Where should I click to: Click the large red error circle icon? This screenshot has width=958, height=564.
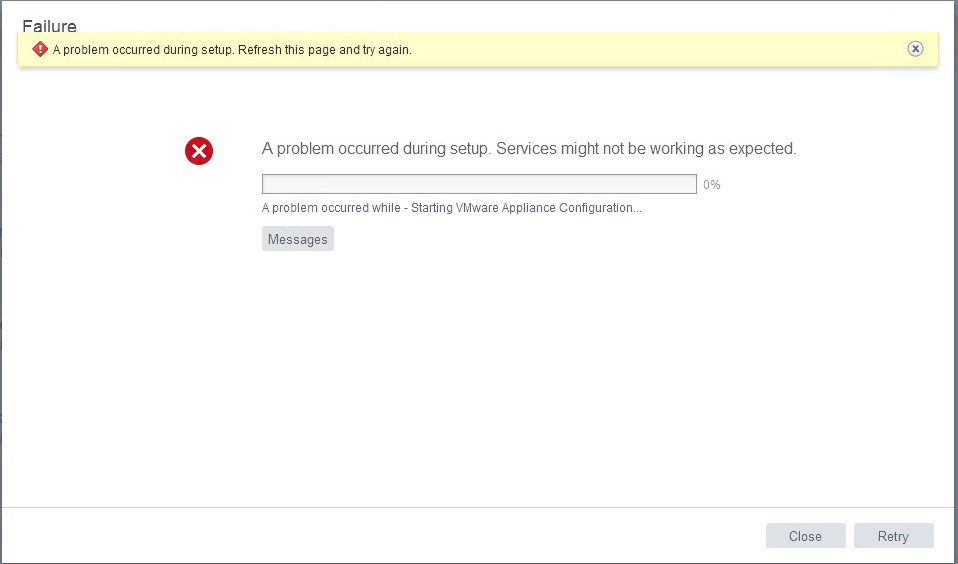(x=199, y=151)
